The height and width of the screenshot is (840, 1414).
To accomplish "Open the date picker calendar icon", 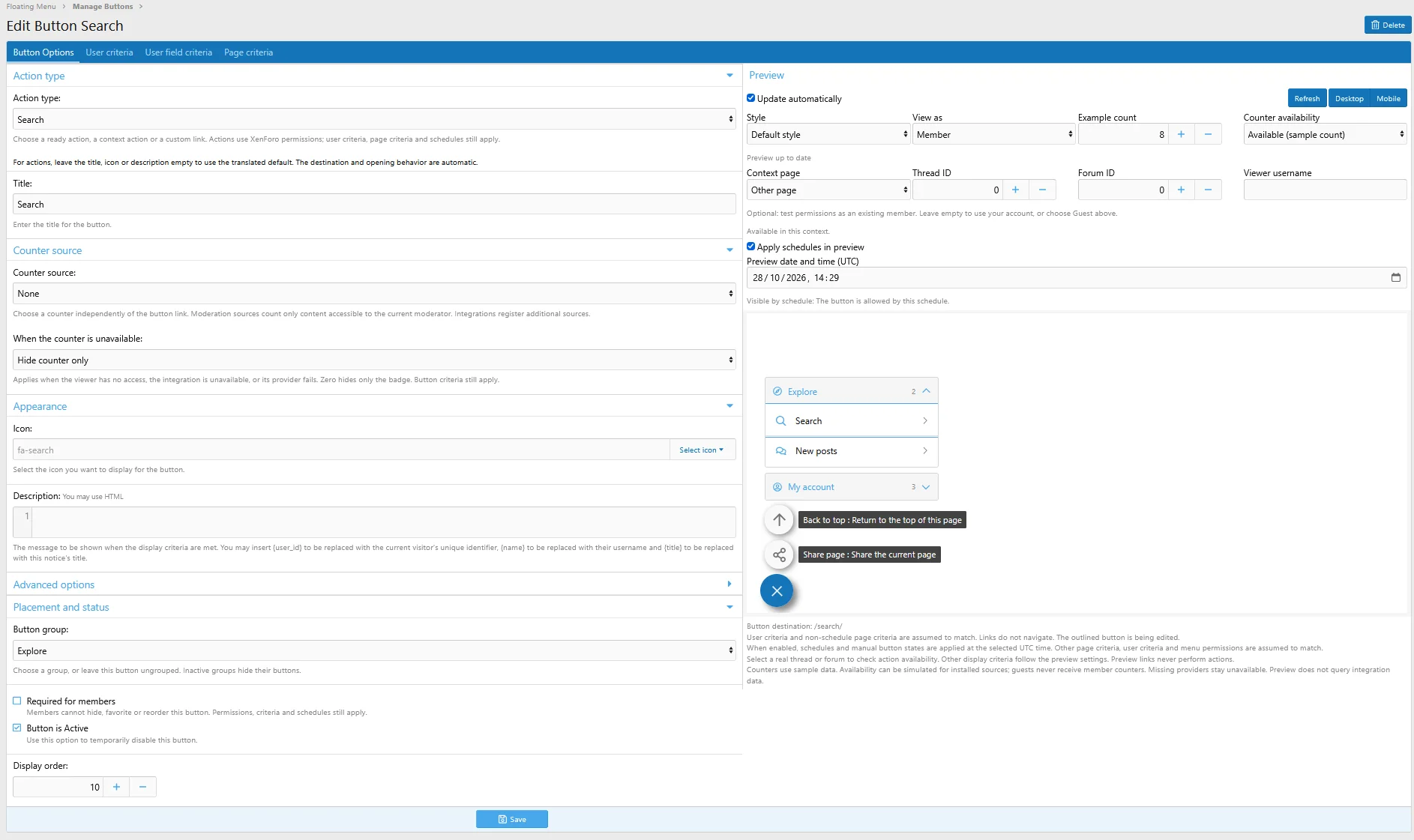I will (1396, 277).
